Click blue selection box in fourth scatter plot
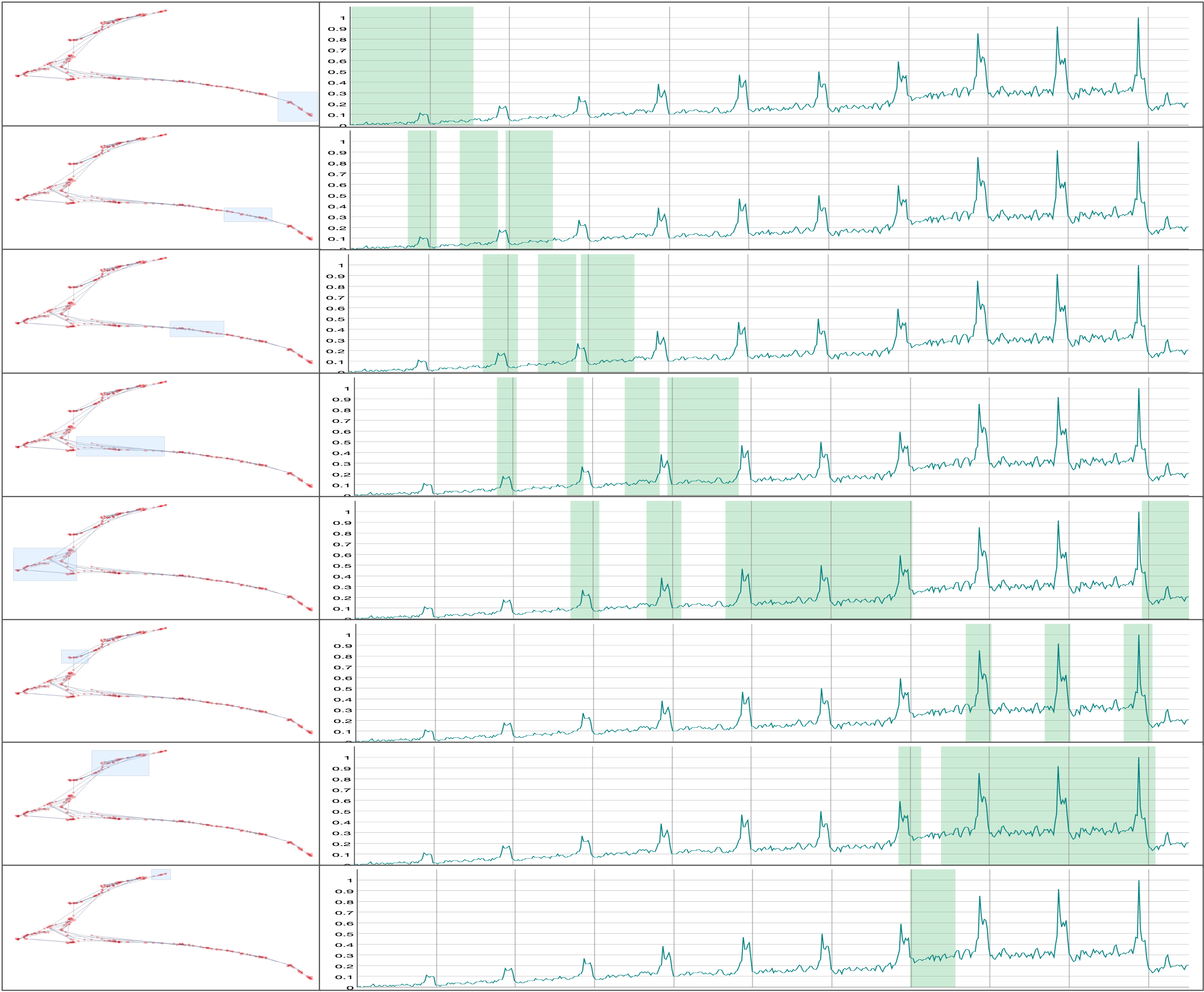This screenshot has width=1204, height=992. (120, 446)
